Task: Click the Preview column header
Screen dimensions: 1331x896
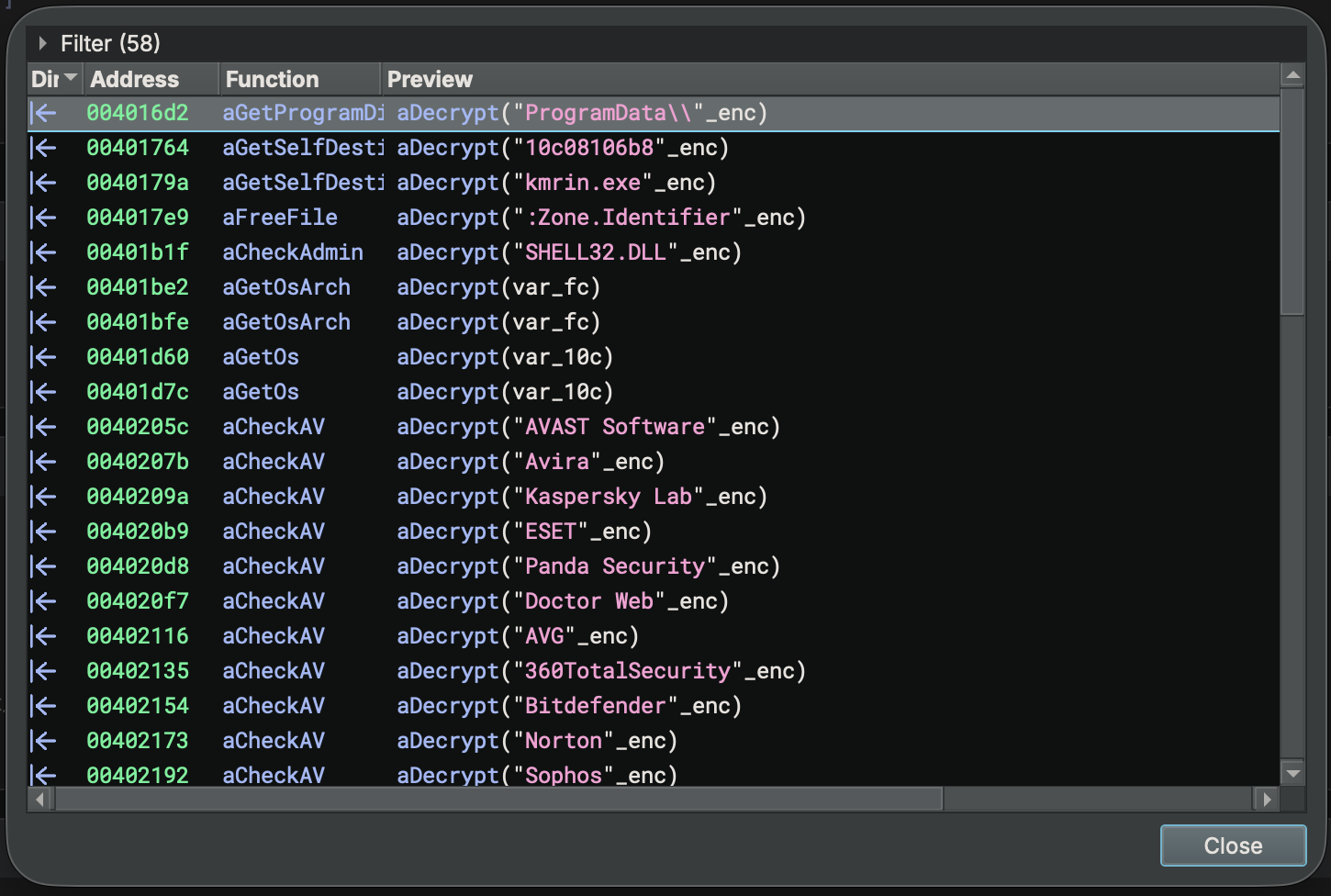Action: click(x=430, y=80)
